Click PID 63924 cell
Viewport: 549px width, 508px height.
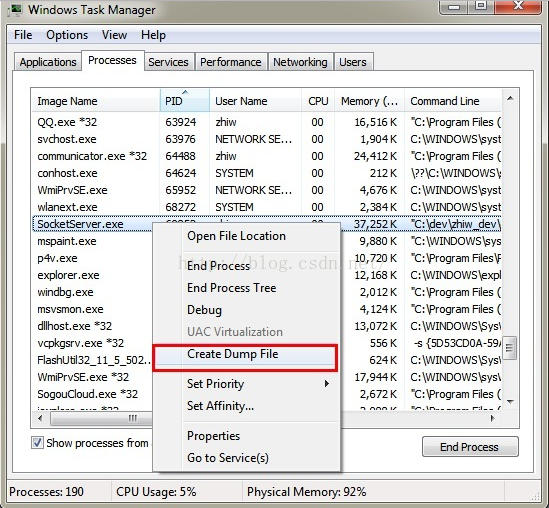pos(181,122)
